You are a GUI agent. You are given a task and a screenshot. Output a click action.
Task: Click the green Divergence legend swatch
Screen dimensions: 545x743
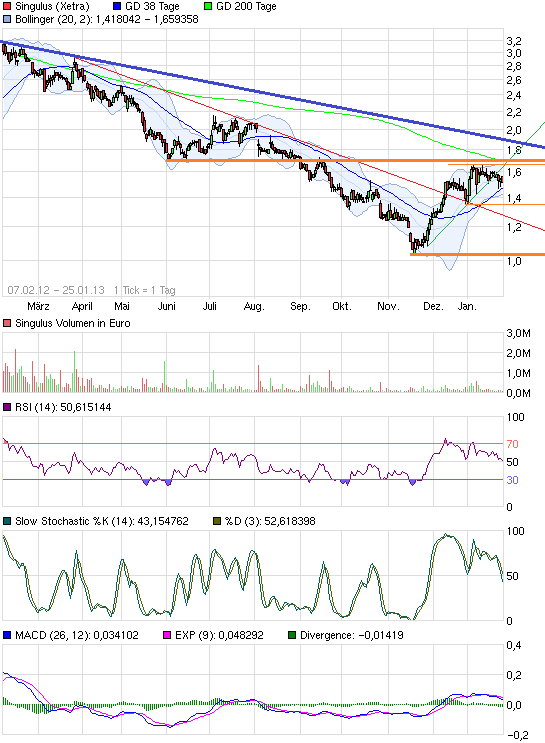292,635
